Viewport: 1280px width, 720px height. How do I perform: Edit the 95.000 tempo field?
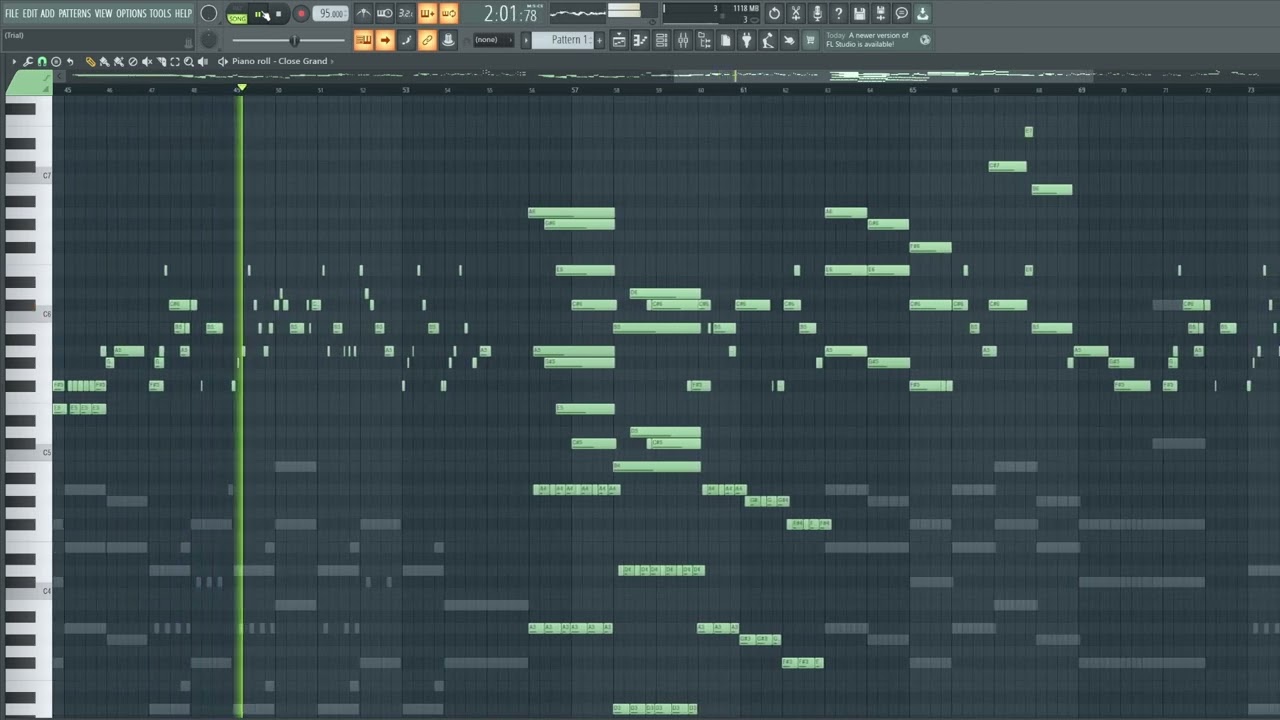pos(331,14)
